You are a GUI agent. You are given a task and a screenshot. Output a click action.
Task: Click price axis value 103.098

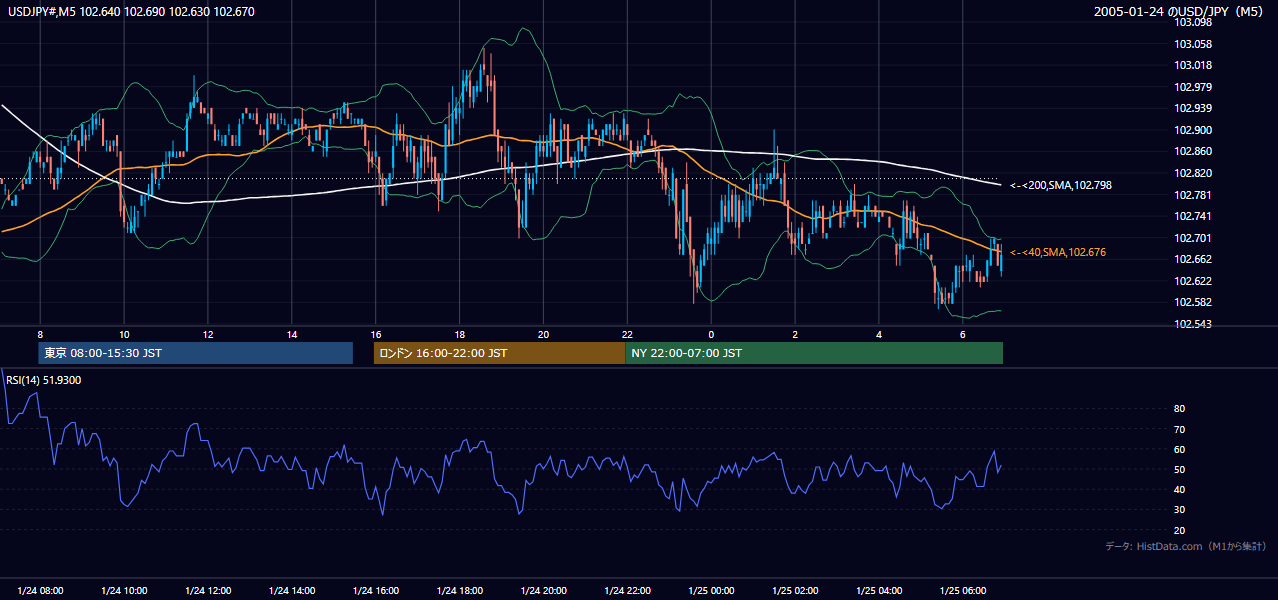pyautogui.click(x=1193, y=23)
